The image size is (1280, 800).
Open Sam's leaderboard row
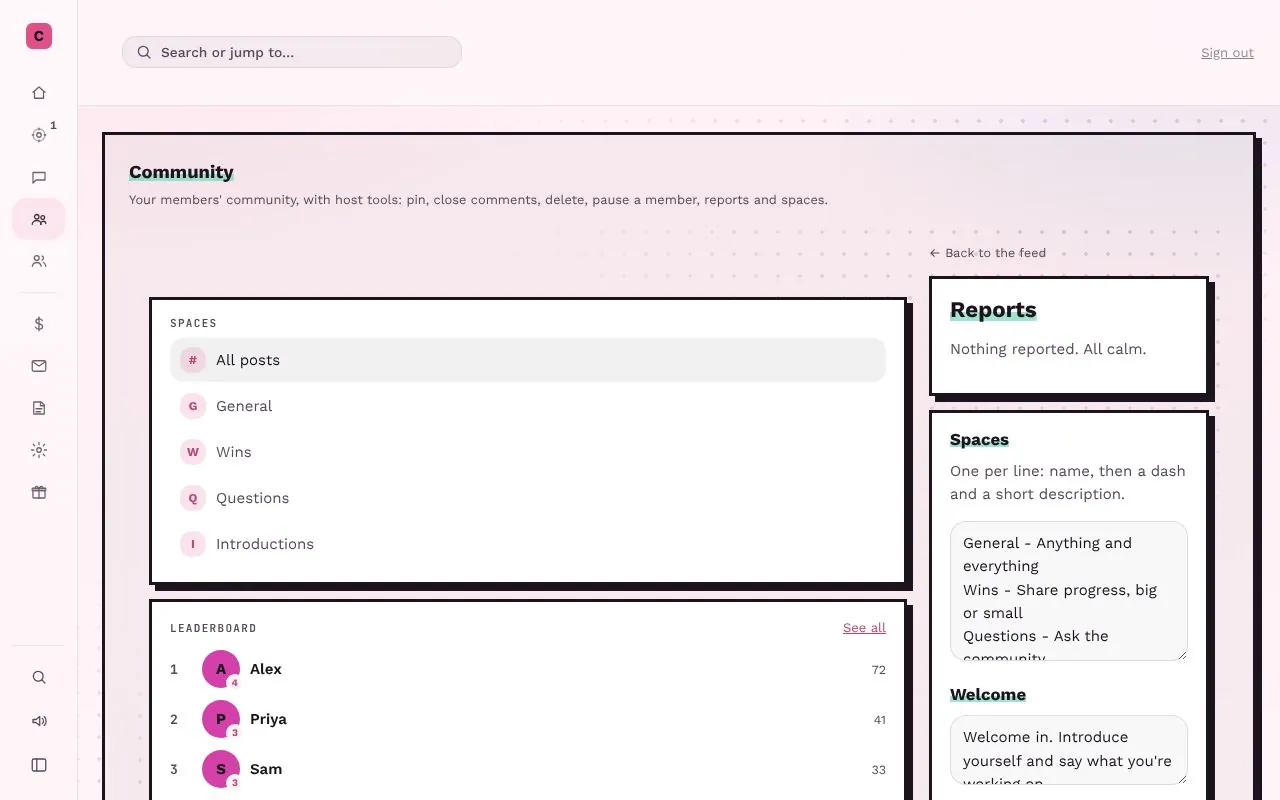coord(528,769)
